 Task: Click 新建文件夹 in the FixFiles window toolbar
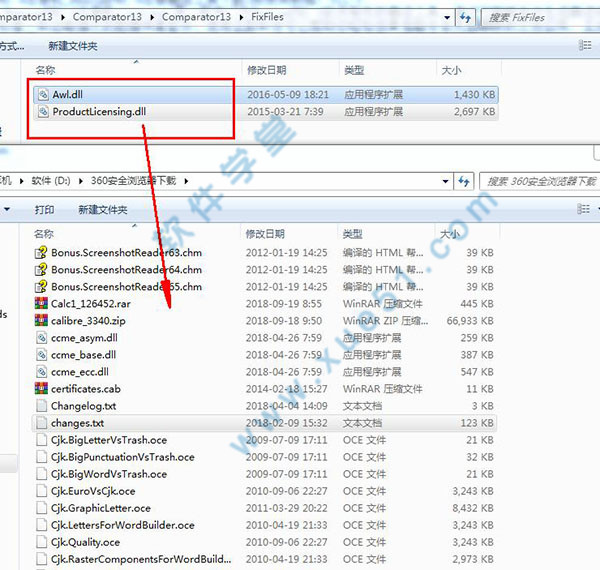point(73,46)
